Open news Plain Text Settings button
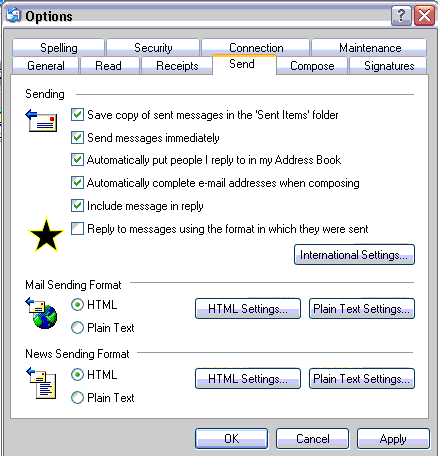 click(362, 379)
